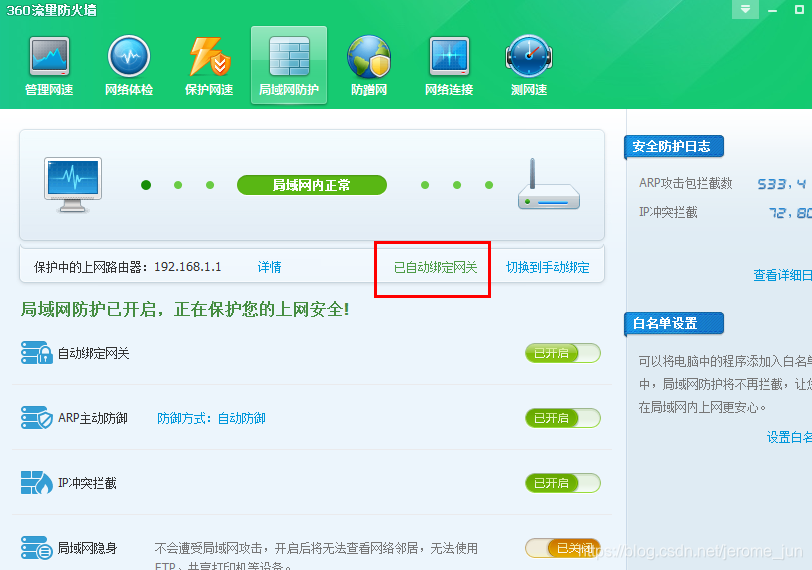Click the IP冲突拦截 counter in log panel

[x=668, y=212]
